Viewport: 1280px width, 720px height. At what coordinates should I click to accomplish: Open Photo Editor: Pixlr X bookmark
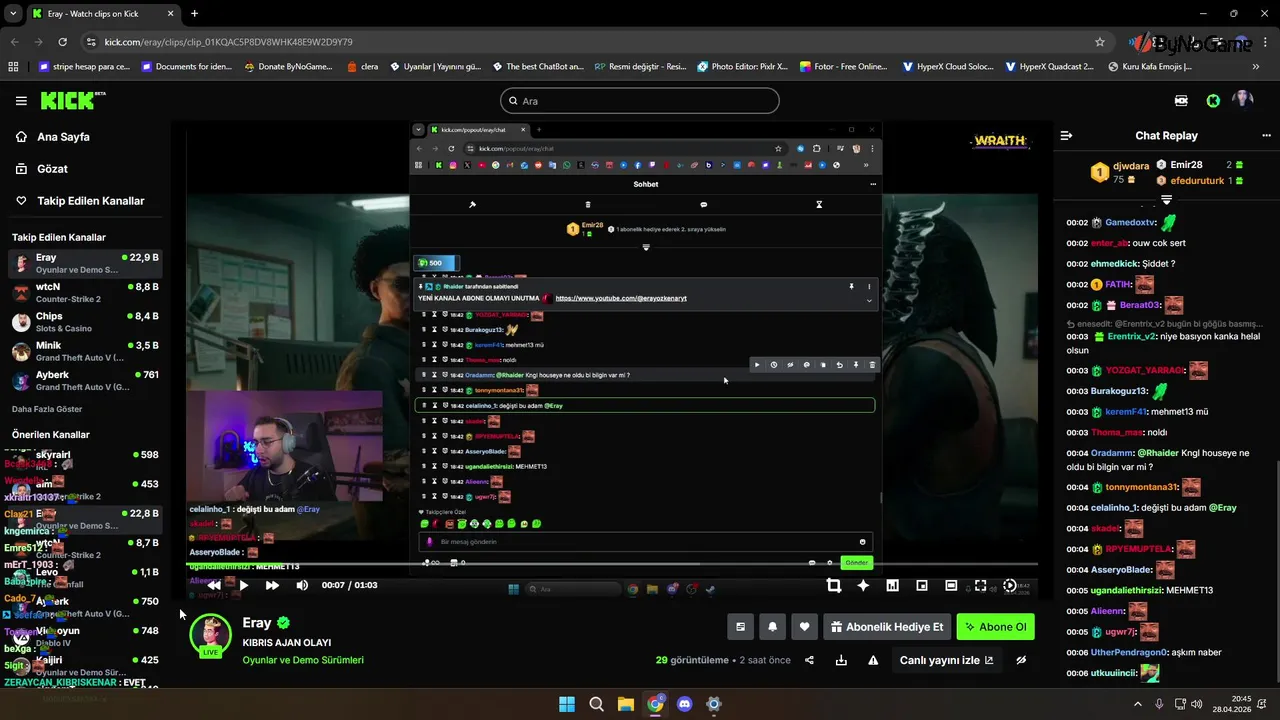(x=742, y=67)
